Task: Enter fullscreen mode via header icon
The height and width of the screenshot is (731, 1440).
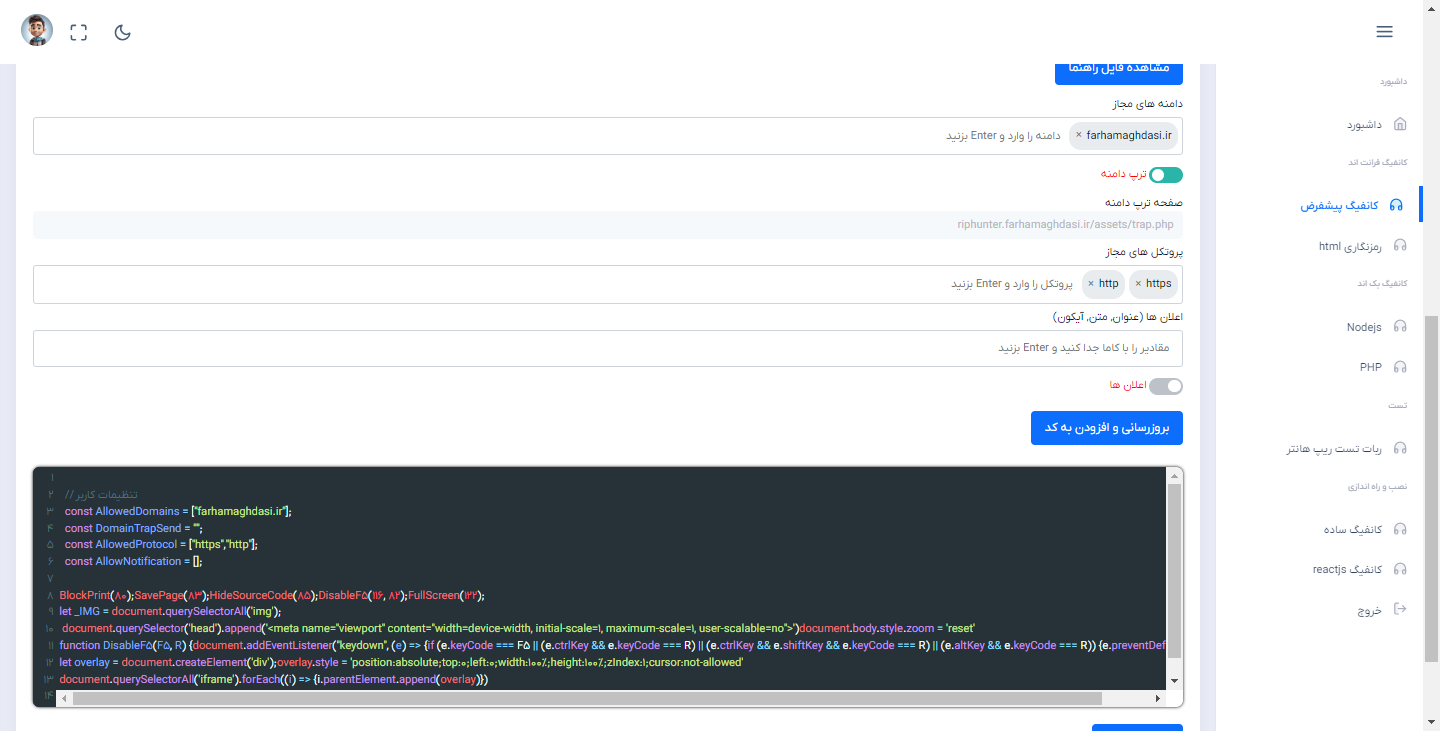Action: click(79, 32)
